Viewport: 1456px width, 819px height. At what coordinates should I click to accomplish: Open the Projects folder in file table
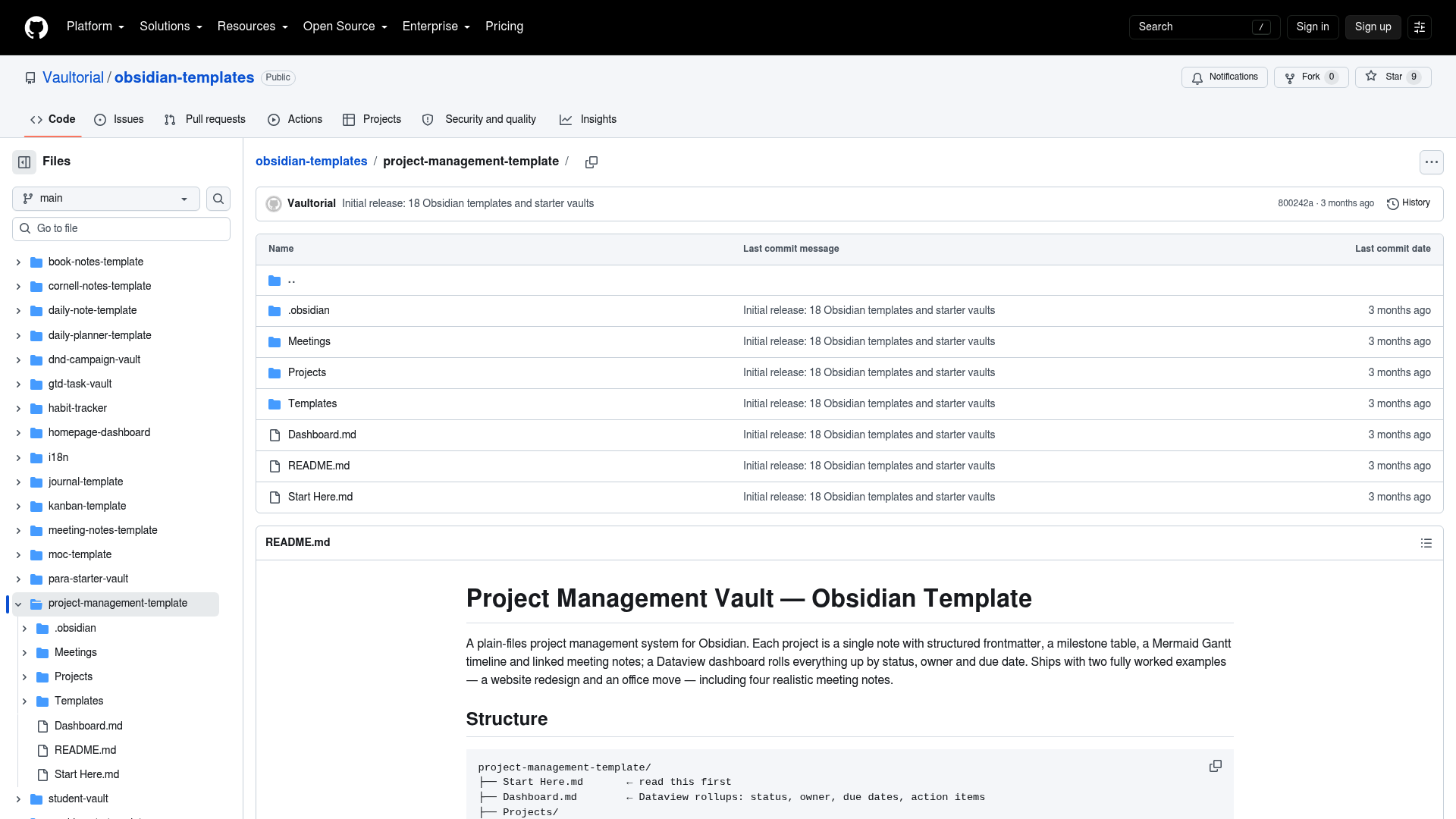click(307, 373)
